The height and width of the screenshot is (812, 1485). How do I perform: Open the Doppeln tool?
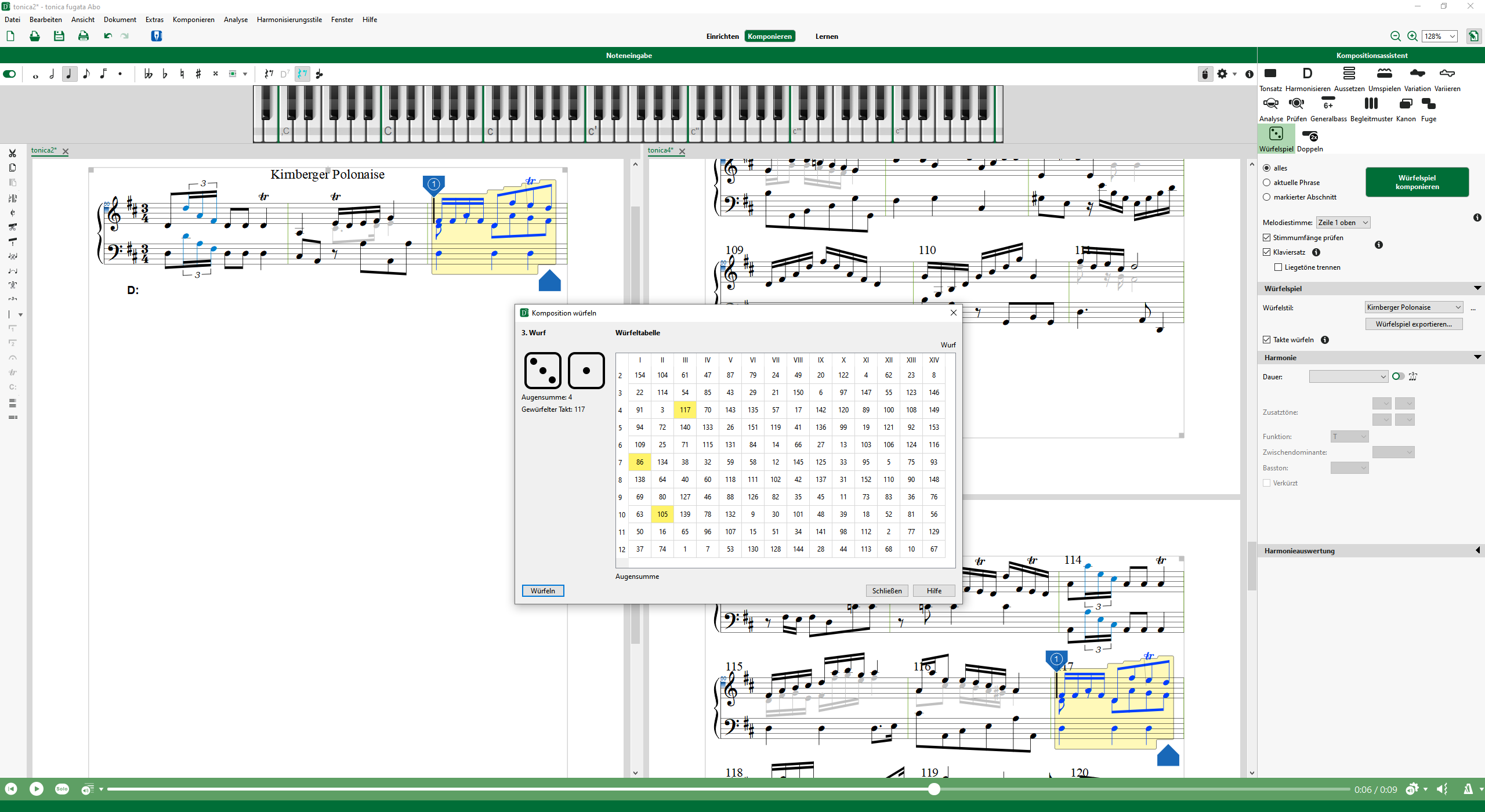point(1310,140)
